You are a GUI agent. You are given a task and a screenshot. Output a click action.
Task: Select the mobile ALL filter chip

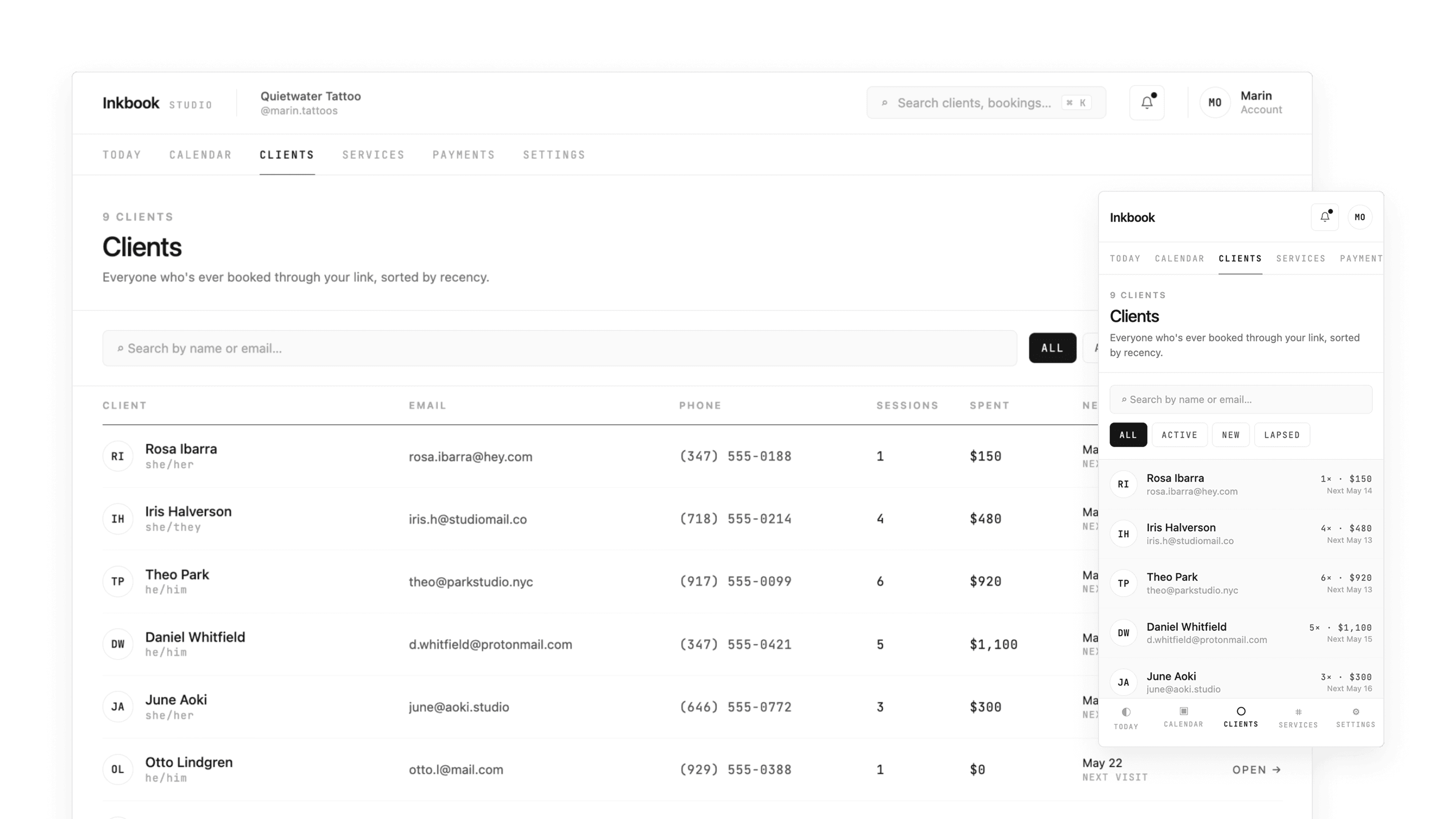[1128, 435]
